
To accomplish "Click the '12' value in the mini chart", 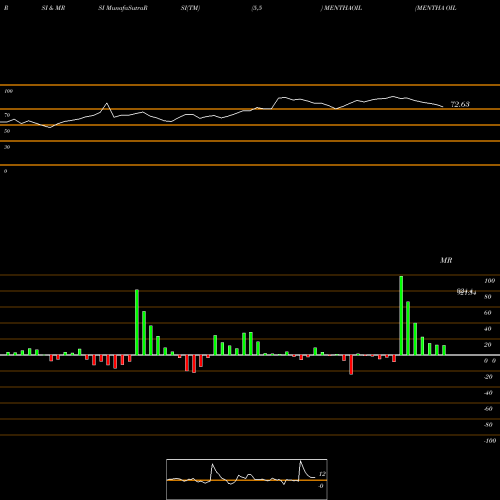I will point(322,474).
